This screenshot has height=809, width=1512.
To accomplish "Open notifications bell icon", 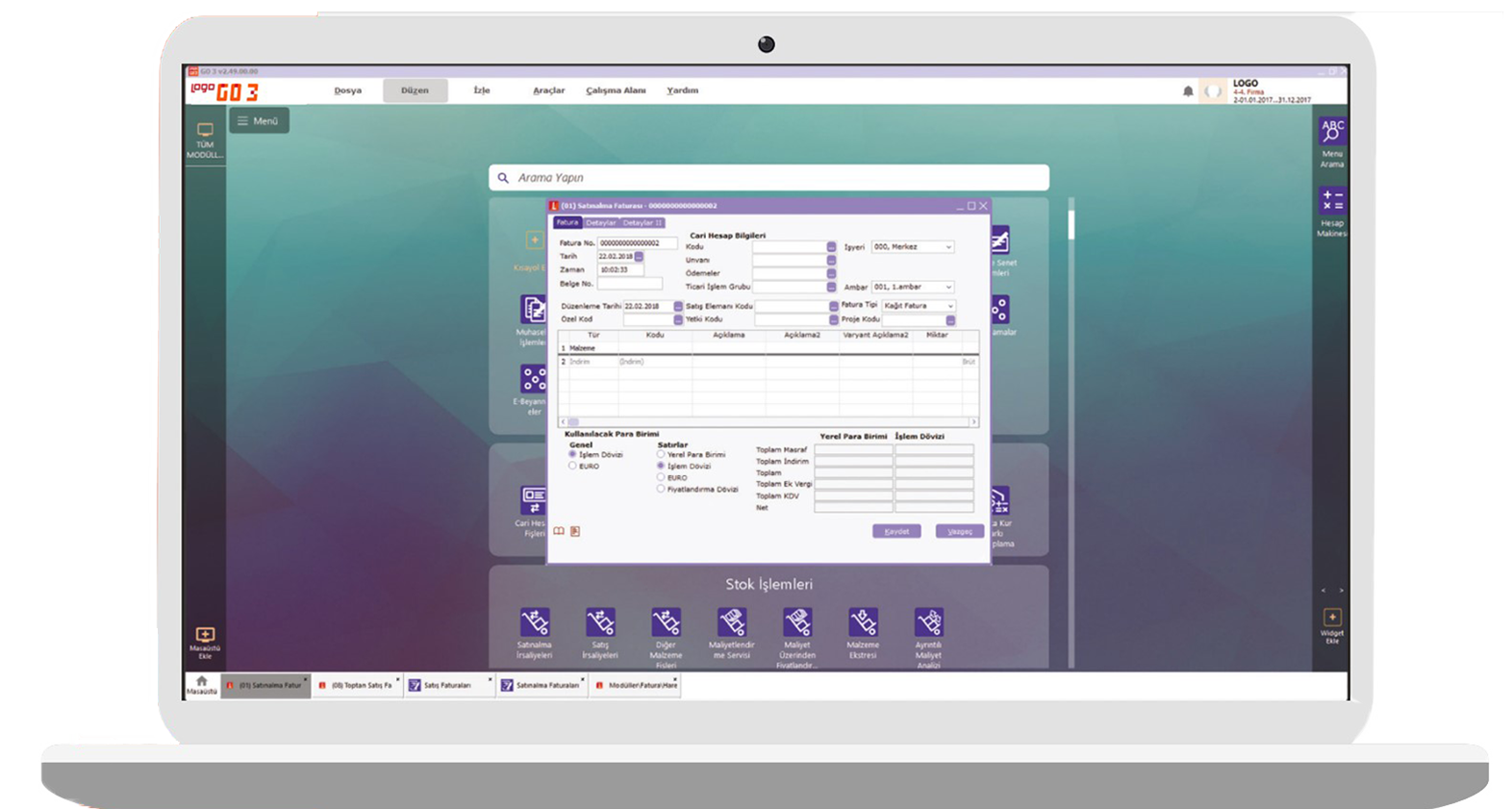I will click(x=1188, y=91).
